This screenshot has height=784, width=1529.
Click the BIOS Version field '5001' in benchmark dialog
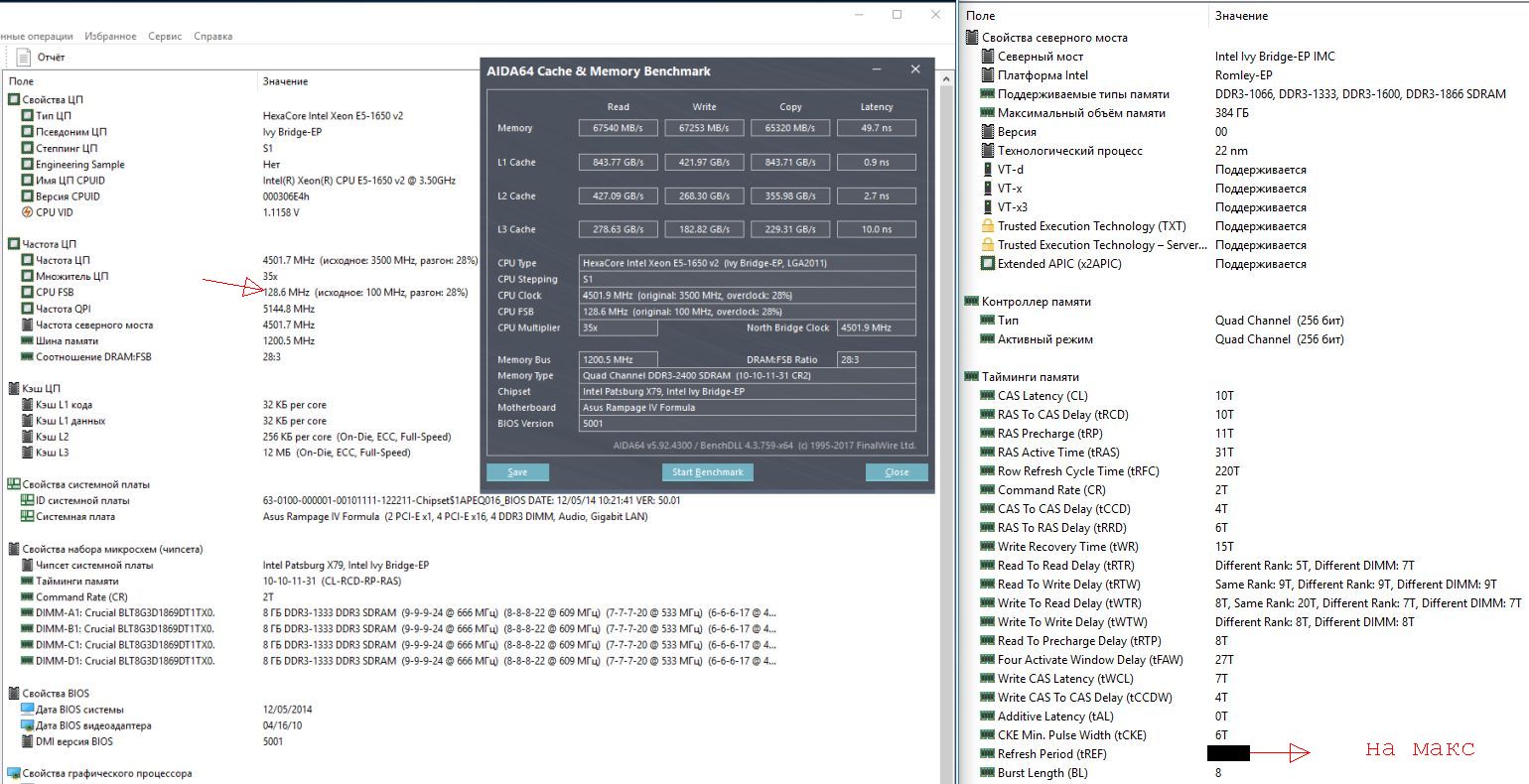[x=748, y=424]
